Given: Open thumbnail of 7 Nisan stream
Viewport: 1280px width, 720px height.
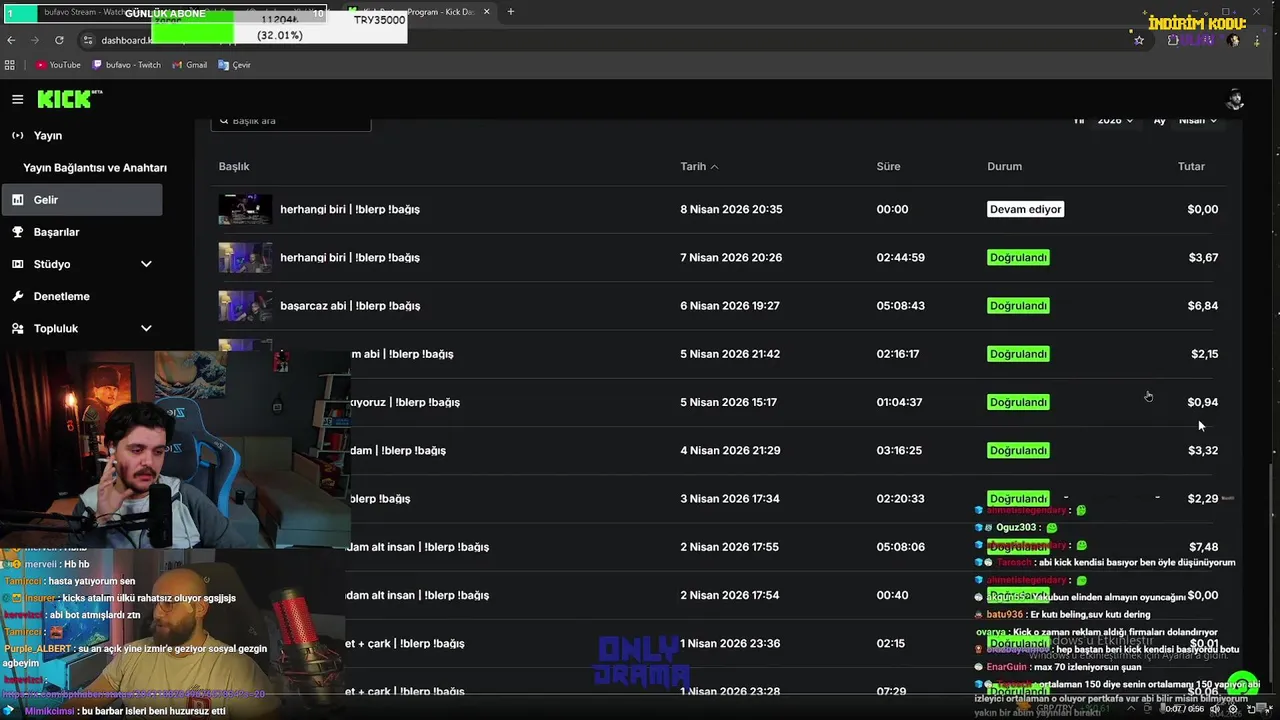Looking at the screenshot, I should (245, 257).
